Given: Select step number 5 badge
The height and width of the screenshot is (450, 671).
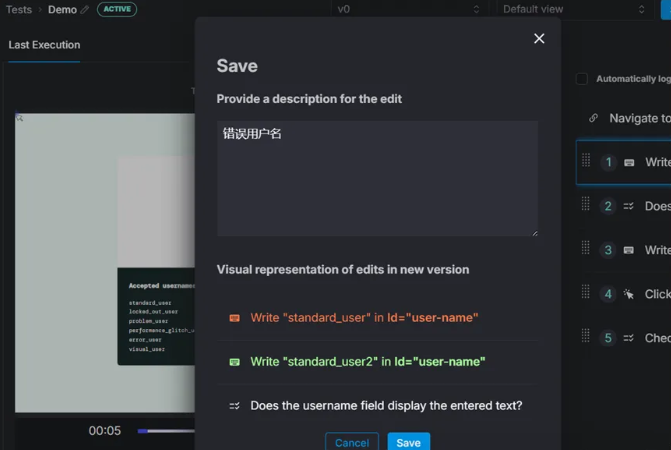Looking at the screenshot, I should point(608,338).
